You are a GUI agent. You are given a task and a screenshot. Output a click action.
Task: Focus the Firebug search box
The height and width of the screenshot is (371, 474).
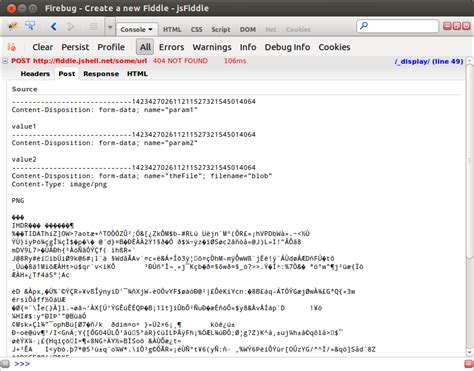click(398, 26)
